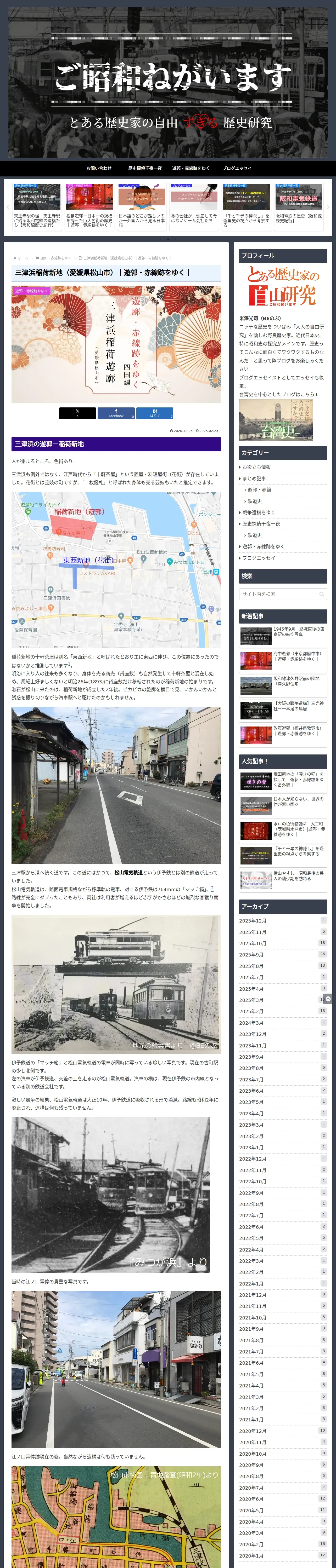The width and height of the screenshot is (336, 1568).
Task: Open popular article 横山やすし
Action: [x=283, y=880]
